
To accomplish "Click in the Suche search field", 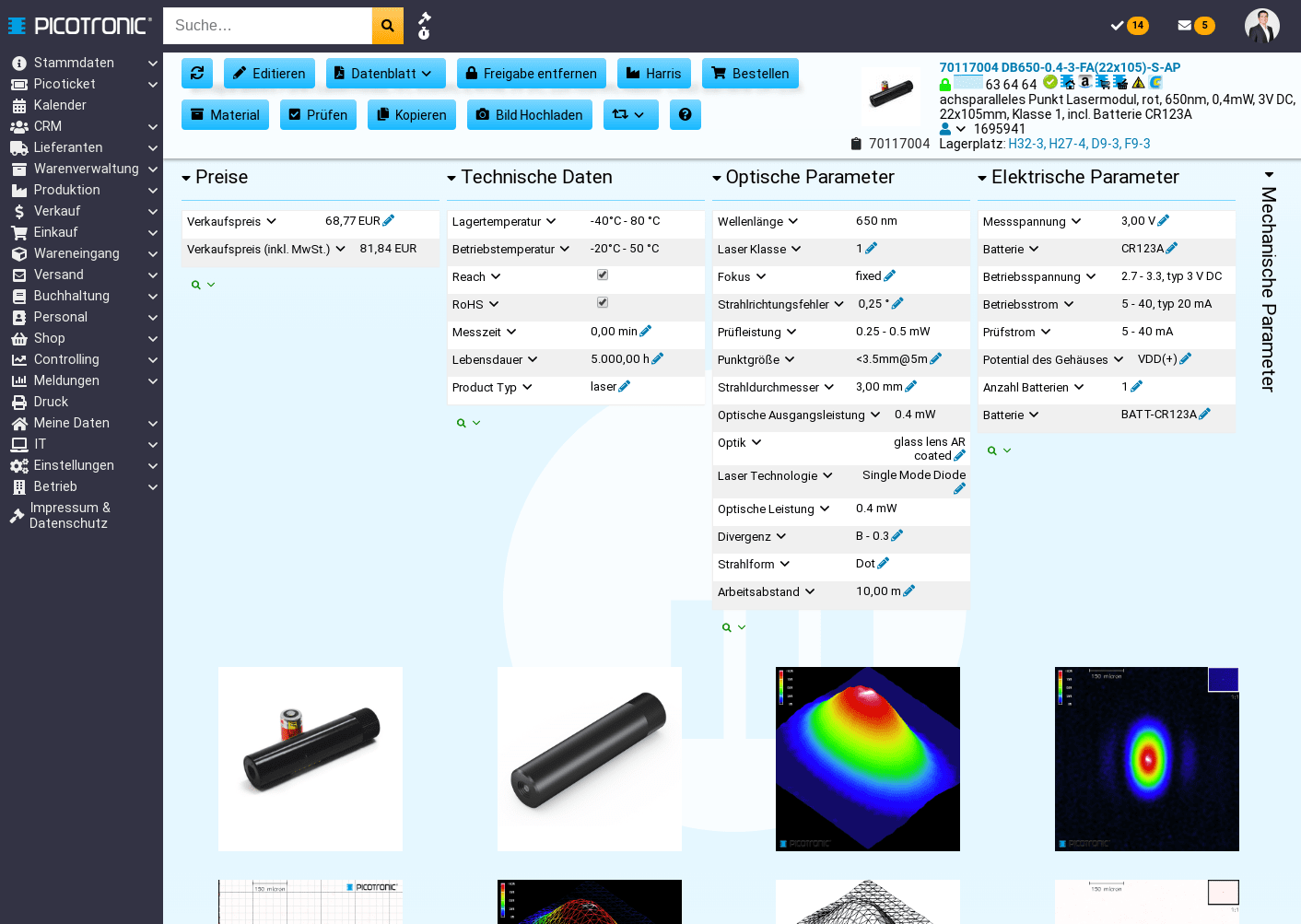I will [x=267, y=26].
